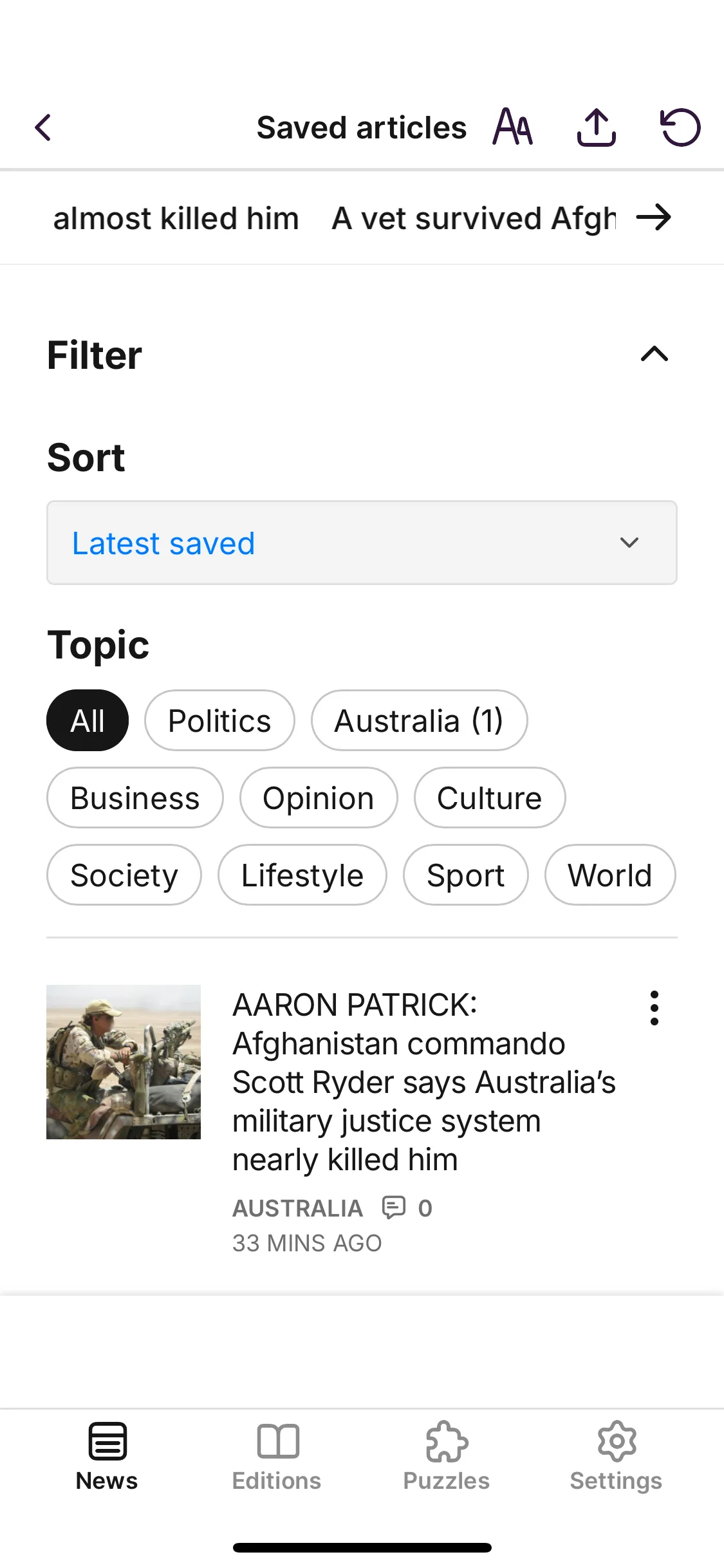Open the Aaron Patrick article headline
The height and width of the screenshot is (1568, 724).
(424, 1082)
